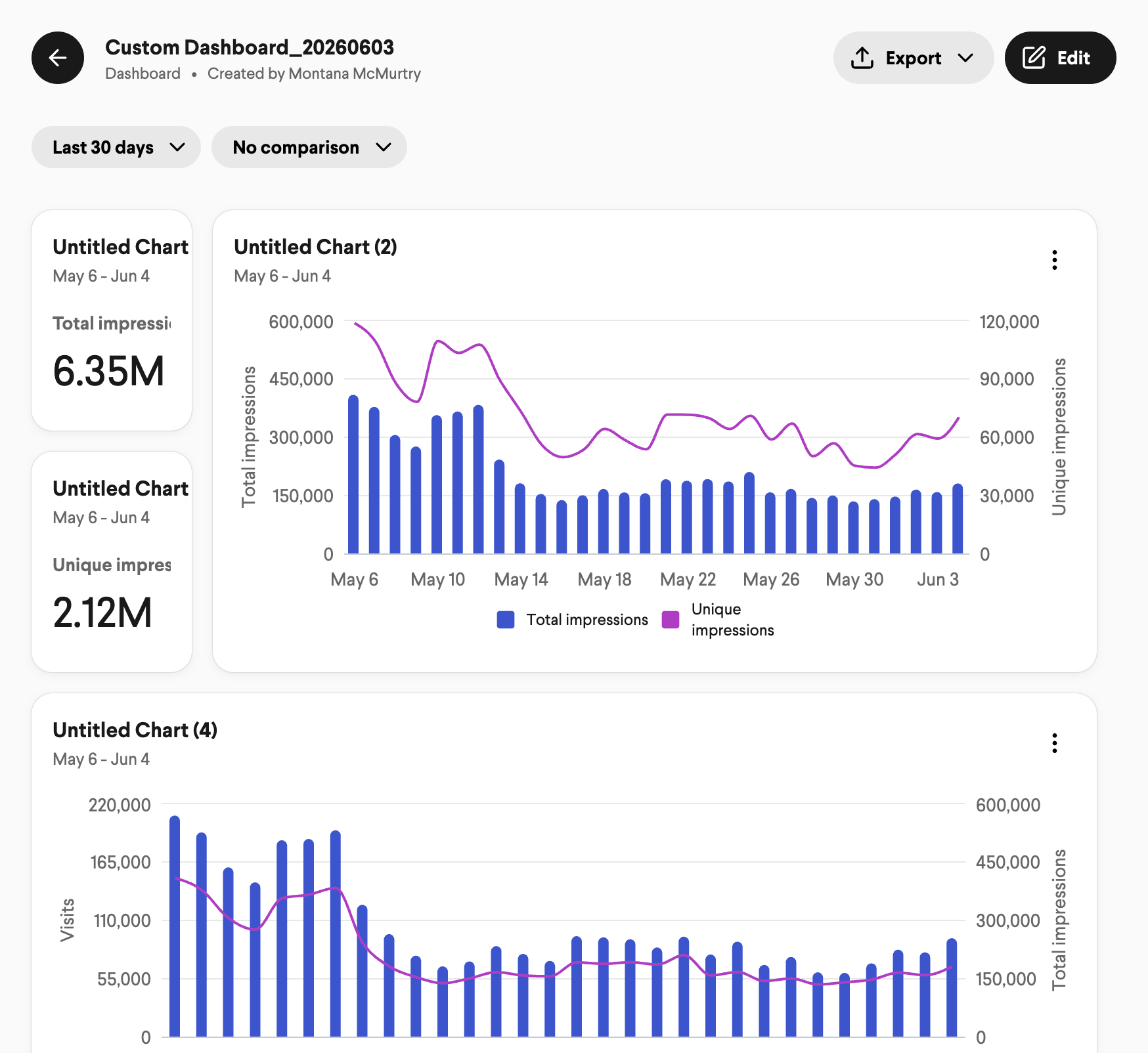
Task: Click the May 6 - Jun 4 subtitle of Chart (2)
Action: [x=282, y=276]
